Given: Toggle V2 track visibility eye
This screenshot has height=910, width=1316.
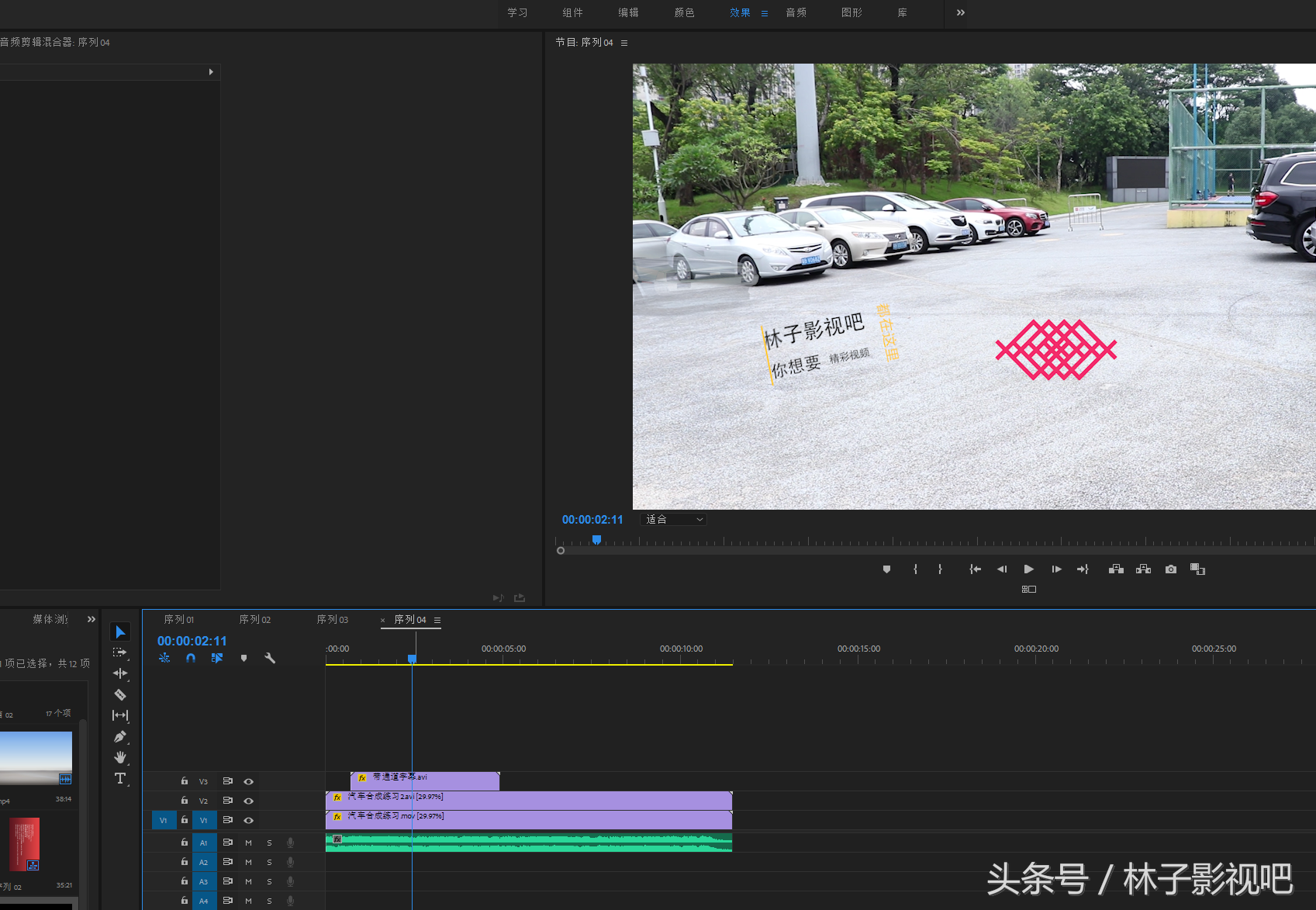Looking at the screenshot, I should (249, 801).
